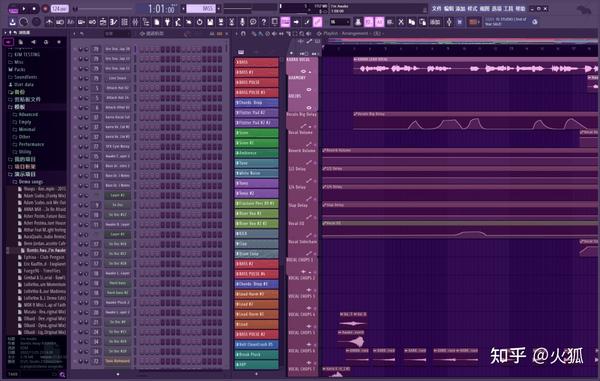Toggle Pattern/Song mode switch

[x=13, y=8]
